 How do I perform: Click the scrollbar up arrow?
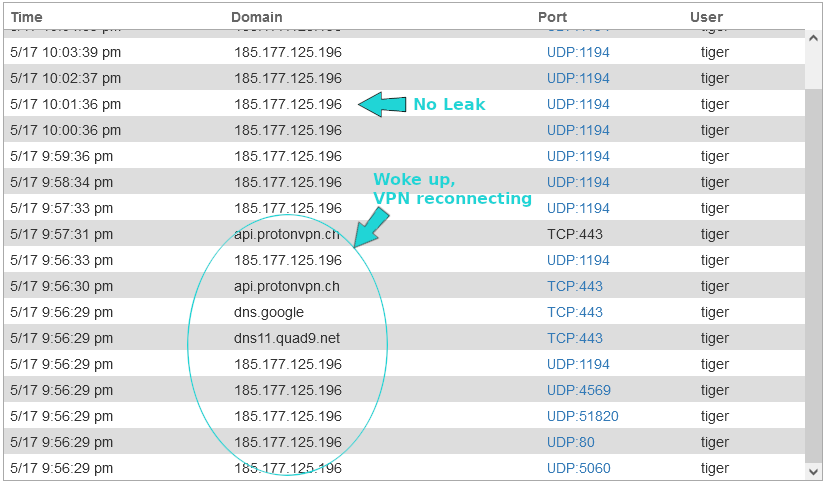pyautogui.click(x=814, y=35)
